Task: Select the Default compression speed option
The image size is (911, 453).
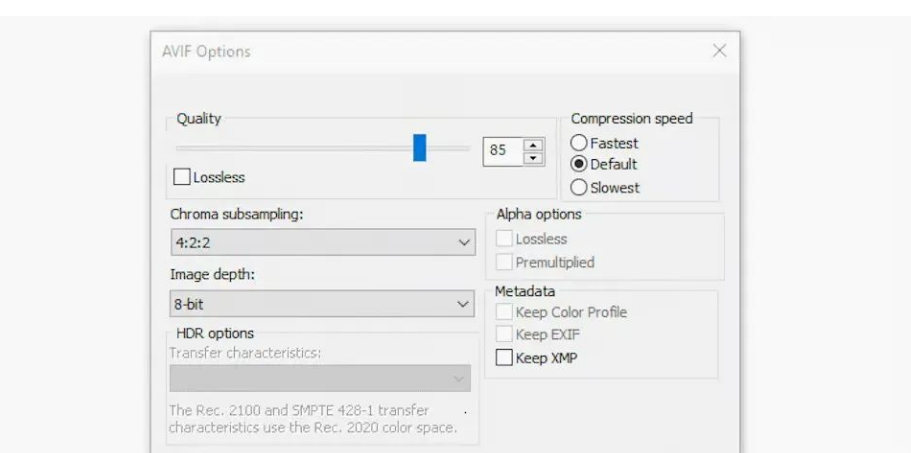Action: 578,164
